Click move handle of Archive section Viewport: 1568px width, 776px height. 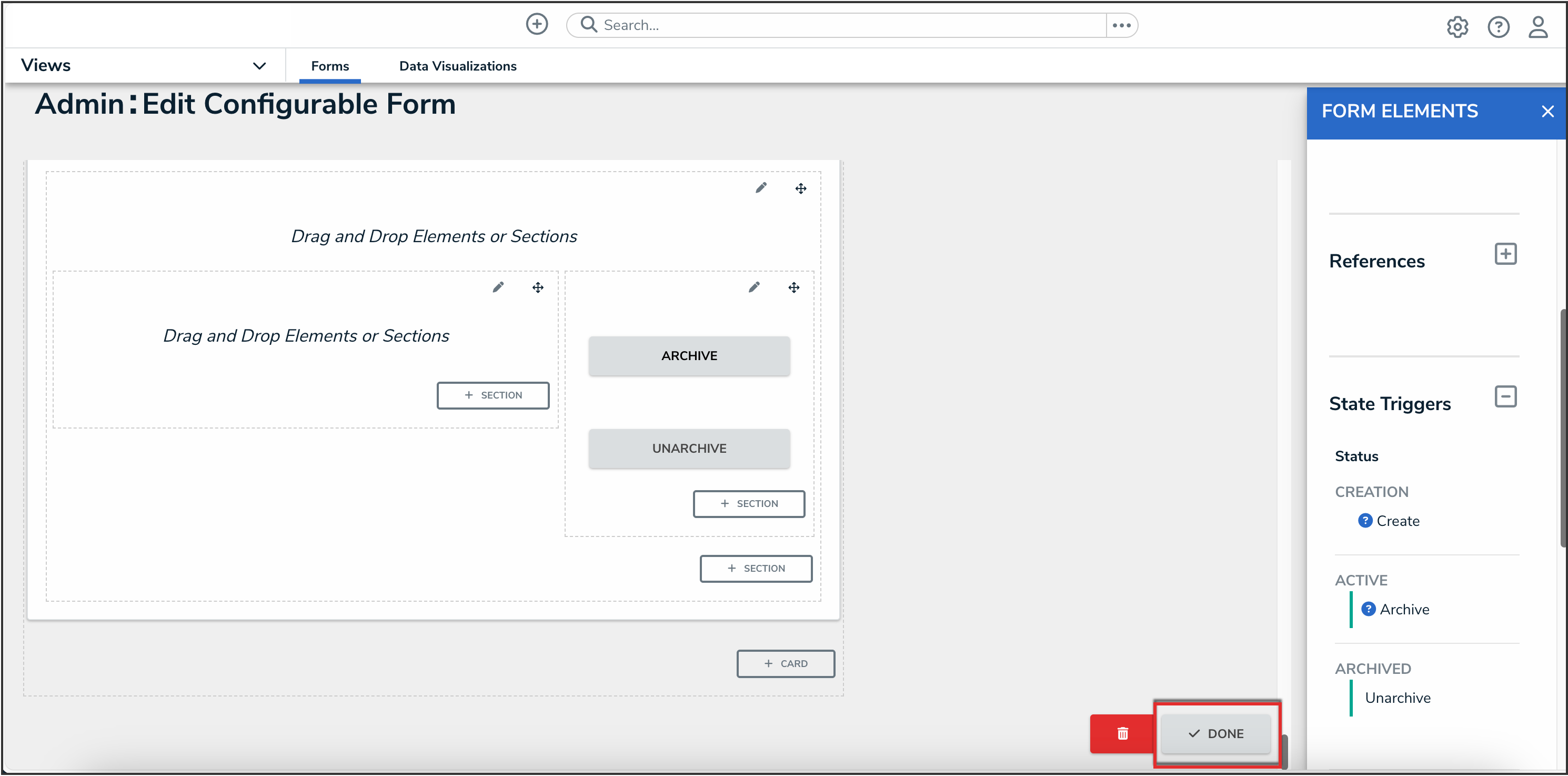pyautogui.click(x=794, y=287)
